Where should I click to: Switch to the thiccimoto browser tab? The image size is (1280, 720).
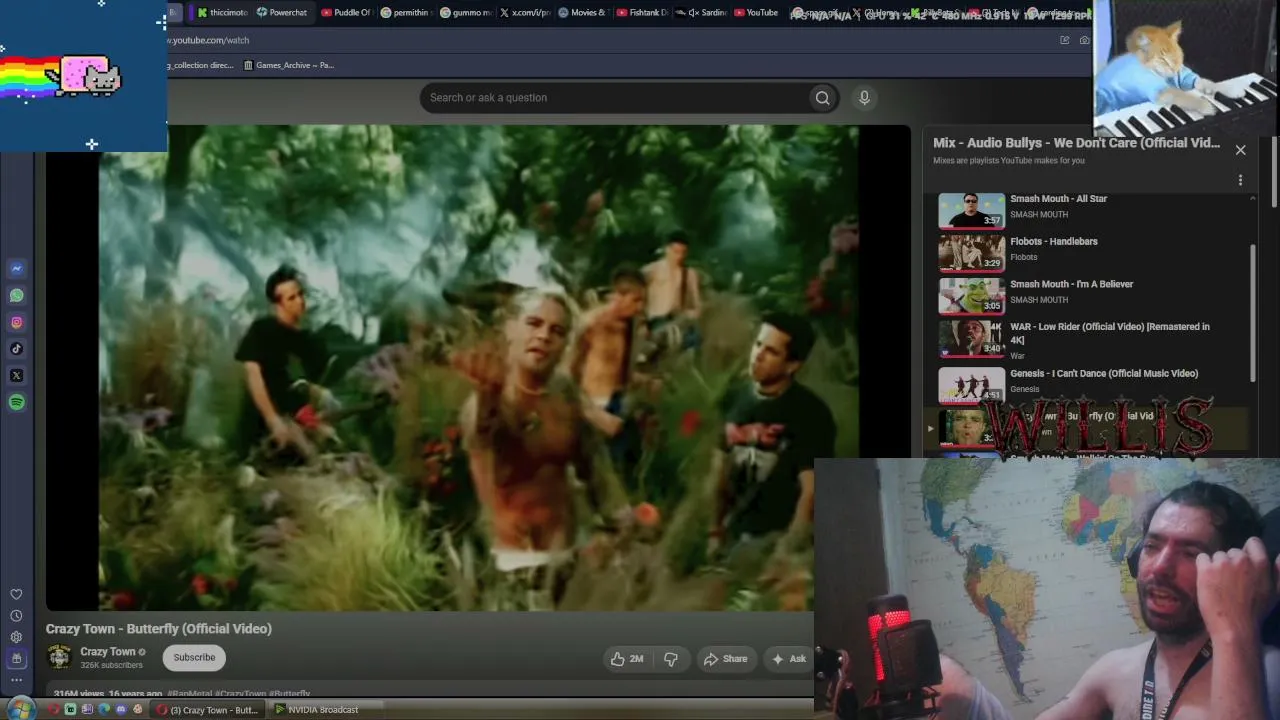222,13
